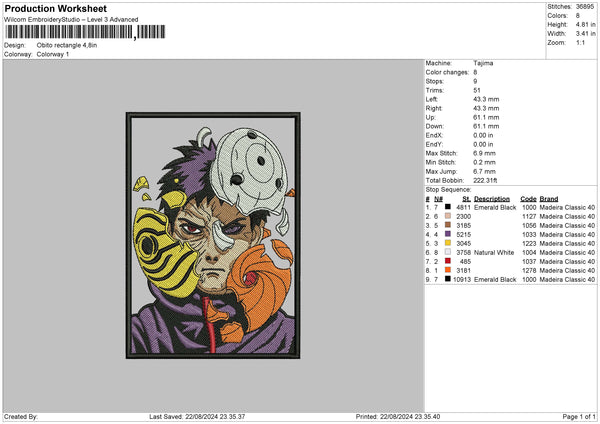Click the 'Color changes:' label
The image size is (600, 424).
[447, 72]
